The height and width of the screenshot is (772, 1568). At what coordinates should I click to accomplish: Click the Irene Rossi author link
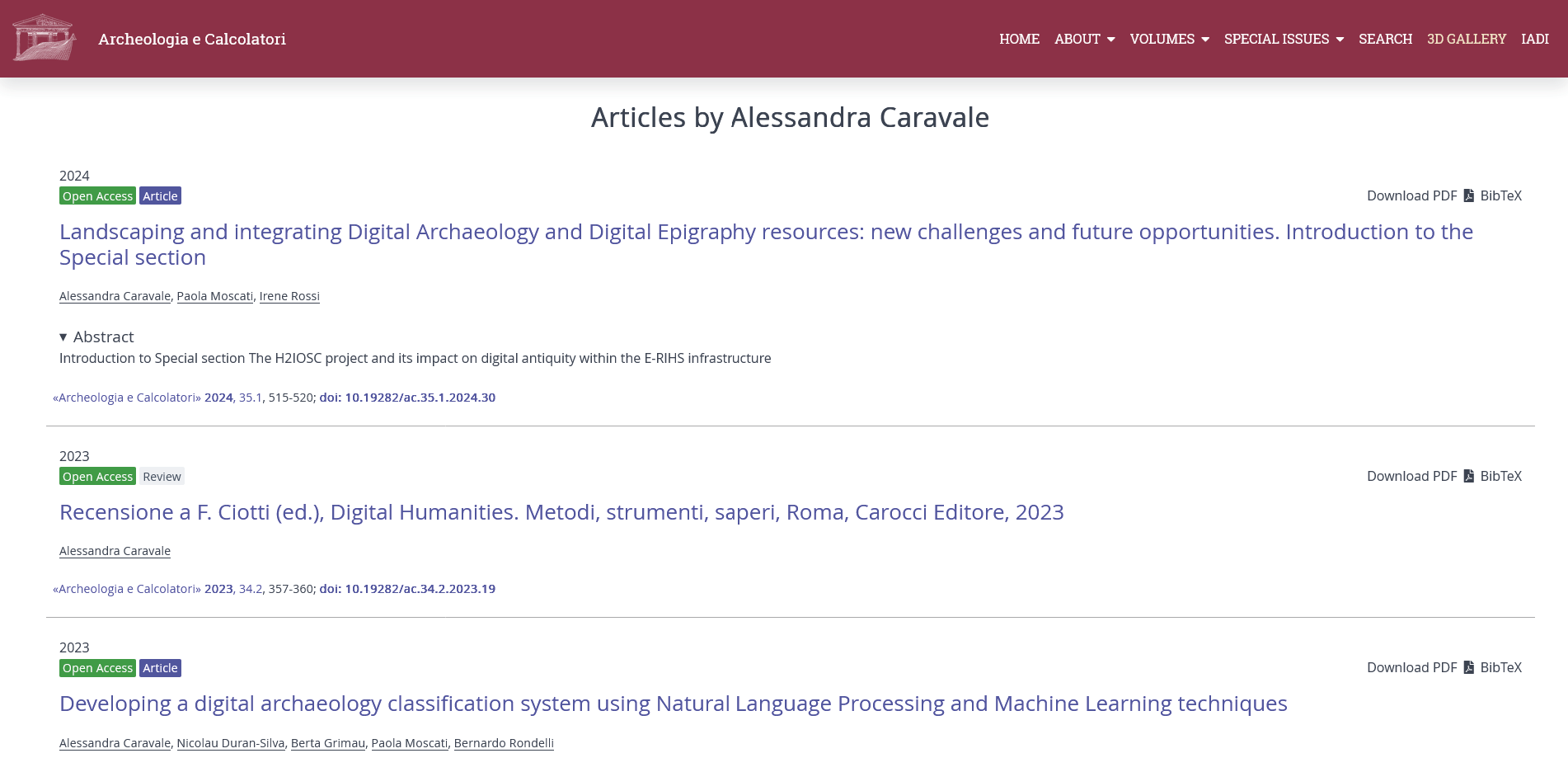pyautogui.click(x=289, y=296)
